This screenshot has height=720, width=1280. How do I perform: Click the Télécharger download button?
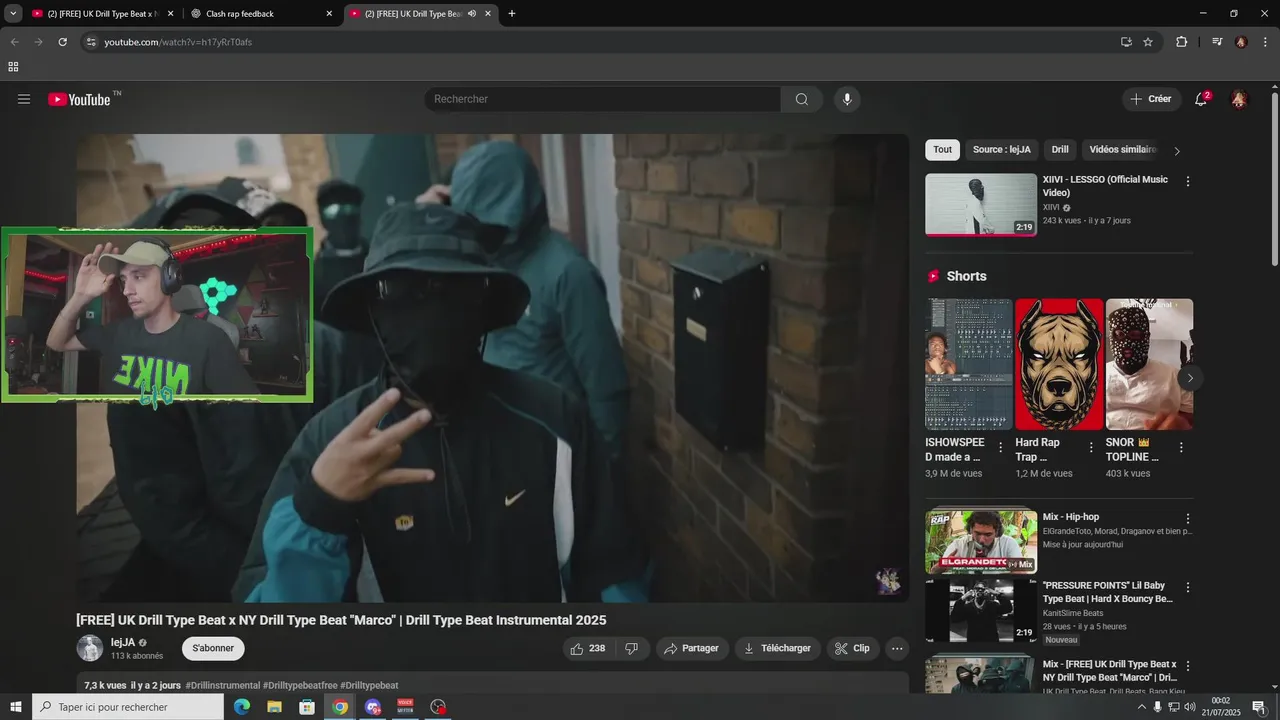pos(778,648)
